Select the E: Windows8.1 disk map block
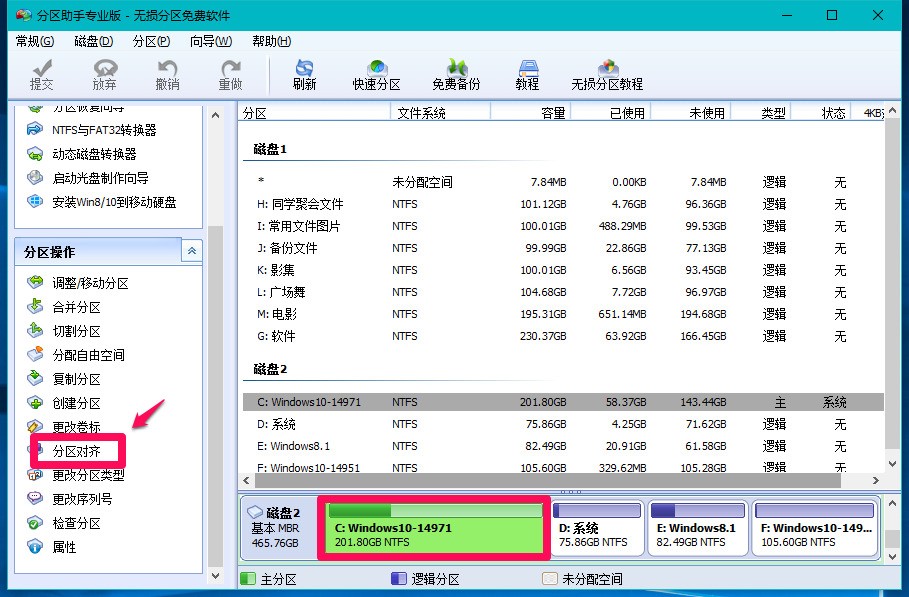Image resolution: width=909 pixels, height=597 pixels. point(697,527)
